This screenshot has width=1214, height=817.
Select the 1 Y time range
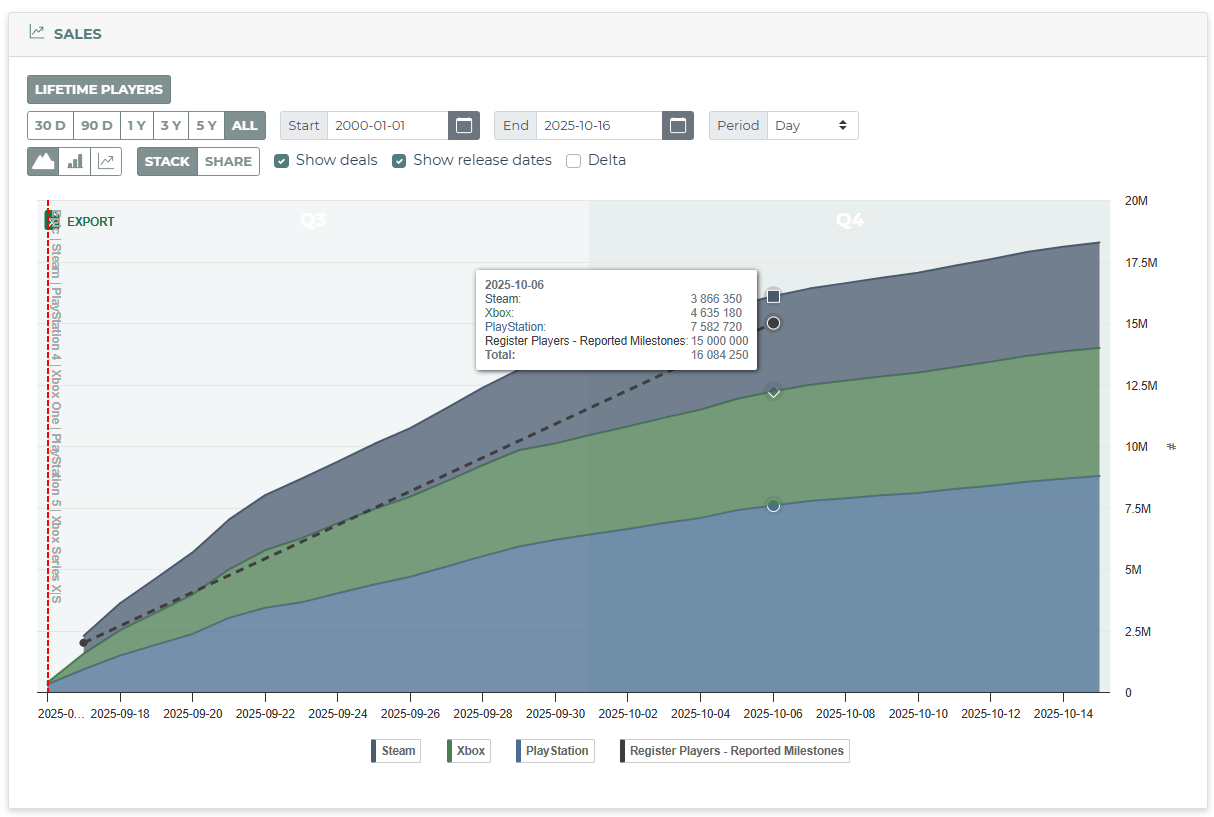point(137,125)
